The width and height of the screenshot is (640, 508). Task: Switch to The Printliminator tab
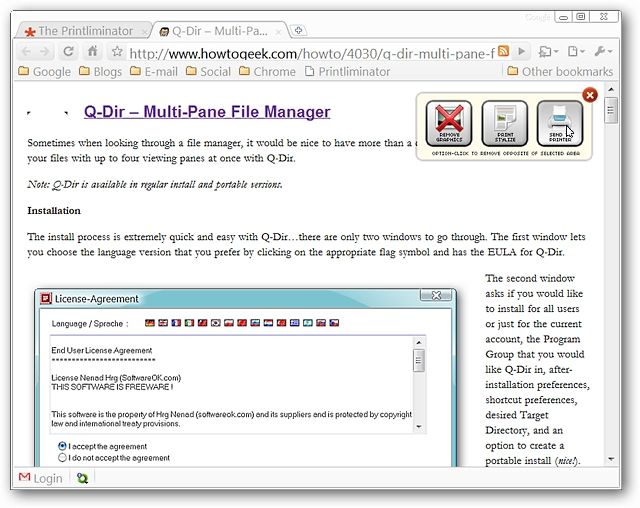coord(84,31)
